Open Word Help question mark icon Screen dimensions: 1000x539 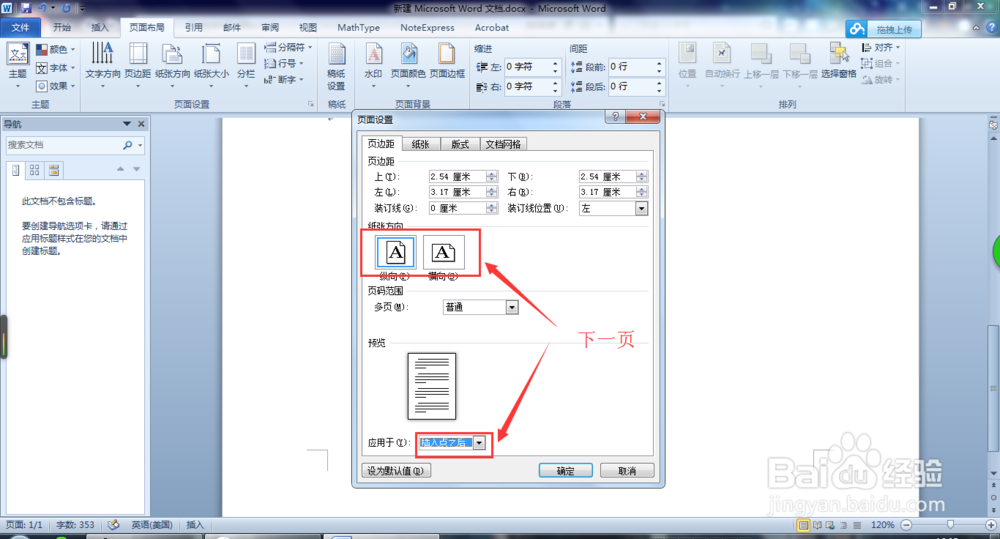(991, 27)
